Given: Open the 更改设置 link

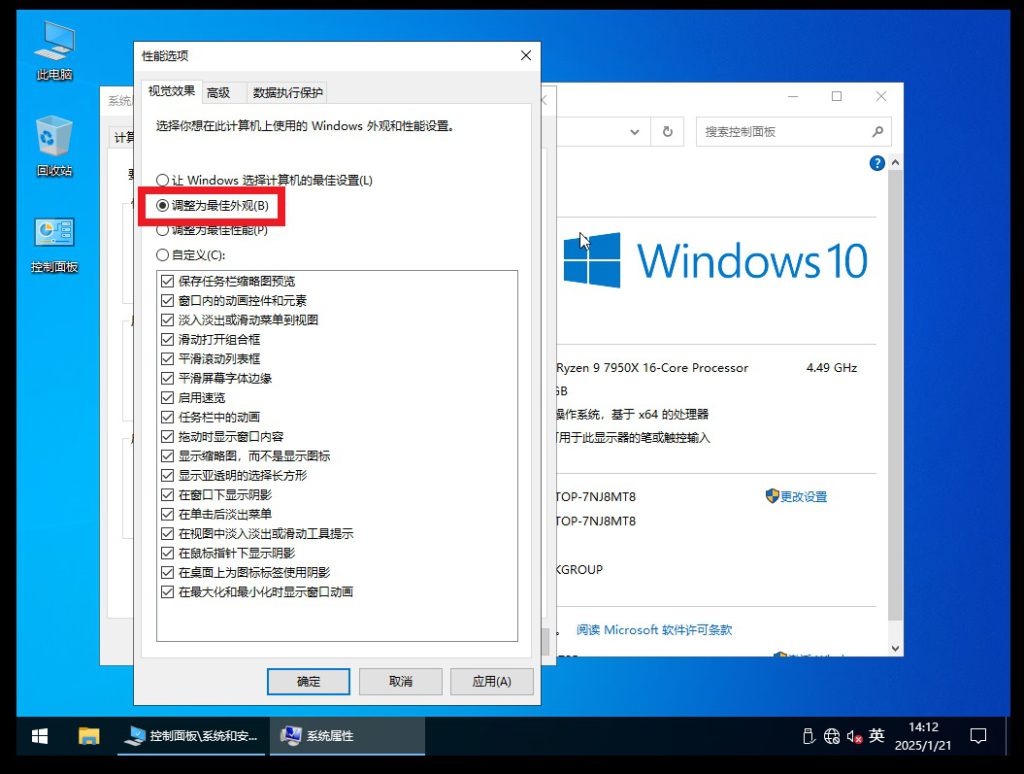Looking at the screenshot, I should (803, 496).
